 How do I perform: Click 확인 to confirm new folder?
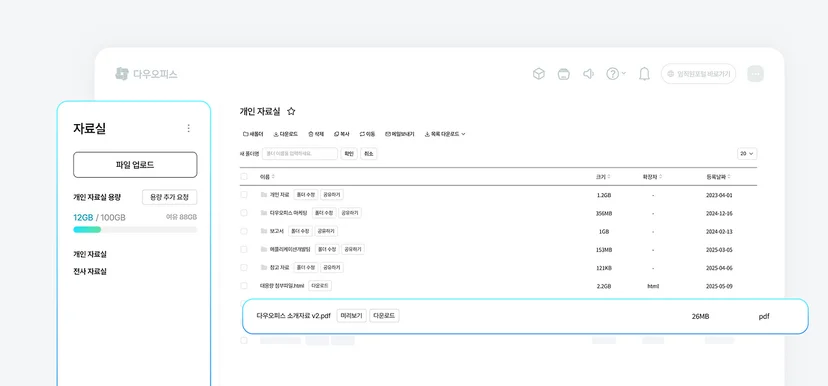pos(349,154)
